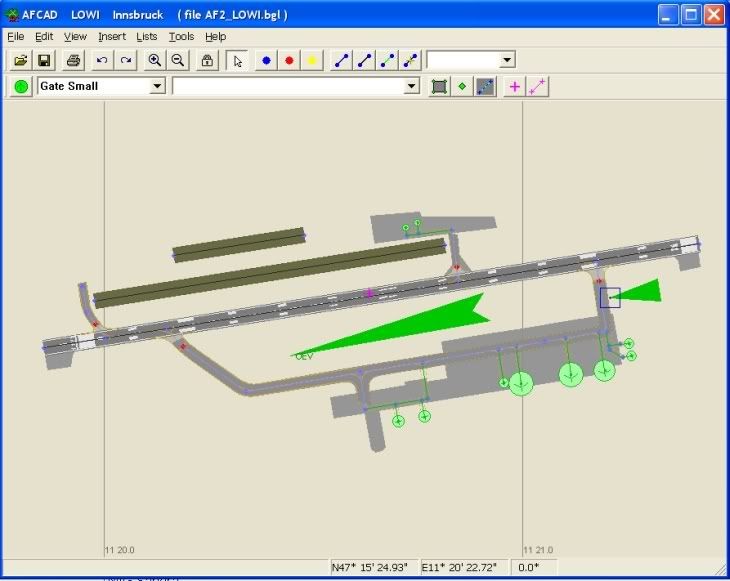Open the Tools menu
This screenshot has width=730, height=581.
point(181,36)
